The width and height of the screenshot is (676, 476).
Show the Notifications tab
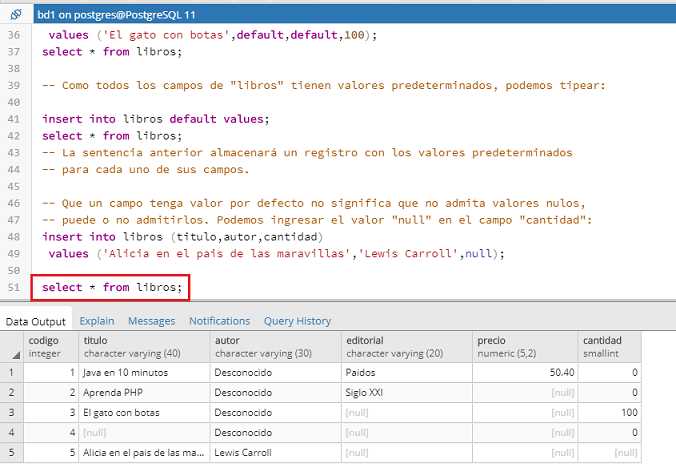coord(219,321)
